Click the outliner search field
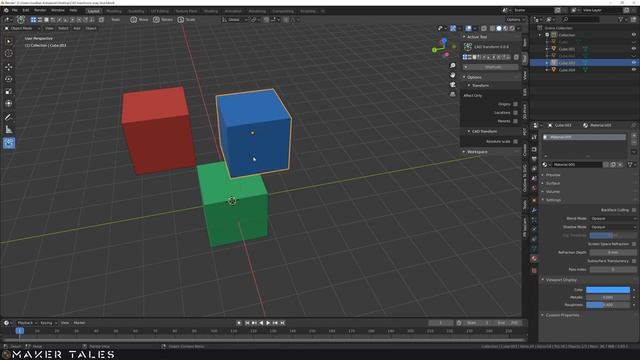 coord(580,20)
